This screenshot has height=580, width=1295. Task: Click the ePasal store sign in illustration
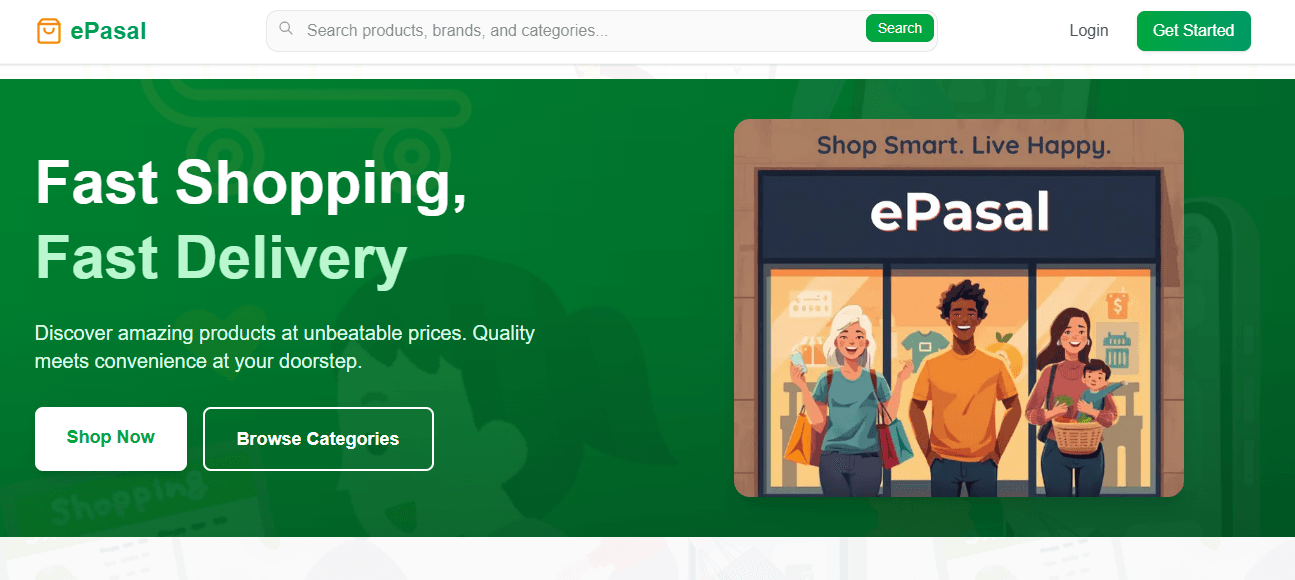pos(960,212)
